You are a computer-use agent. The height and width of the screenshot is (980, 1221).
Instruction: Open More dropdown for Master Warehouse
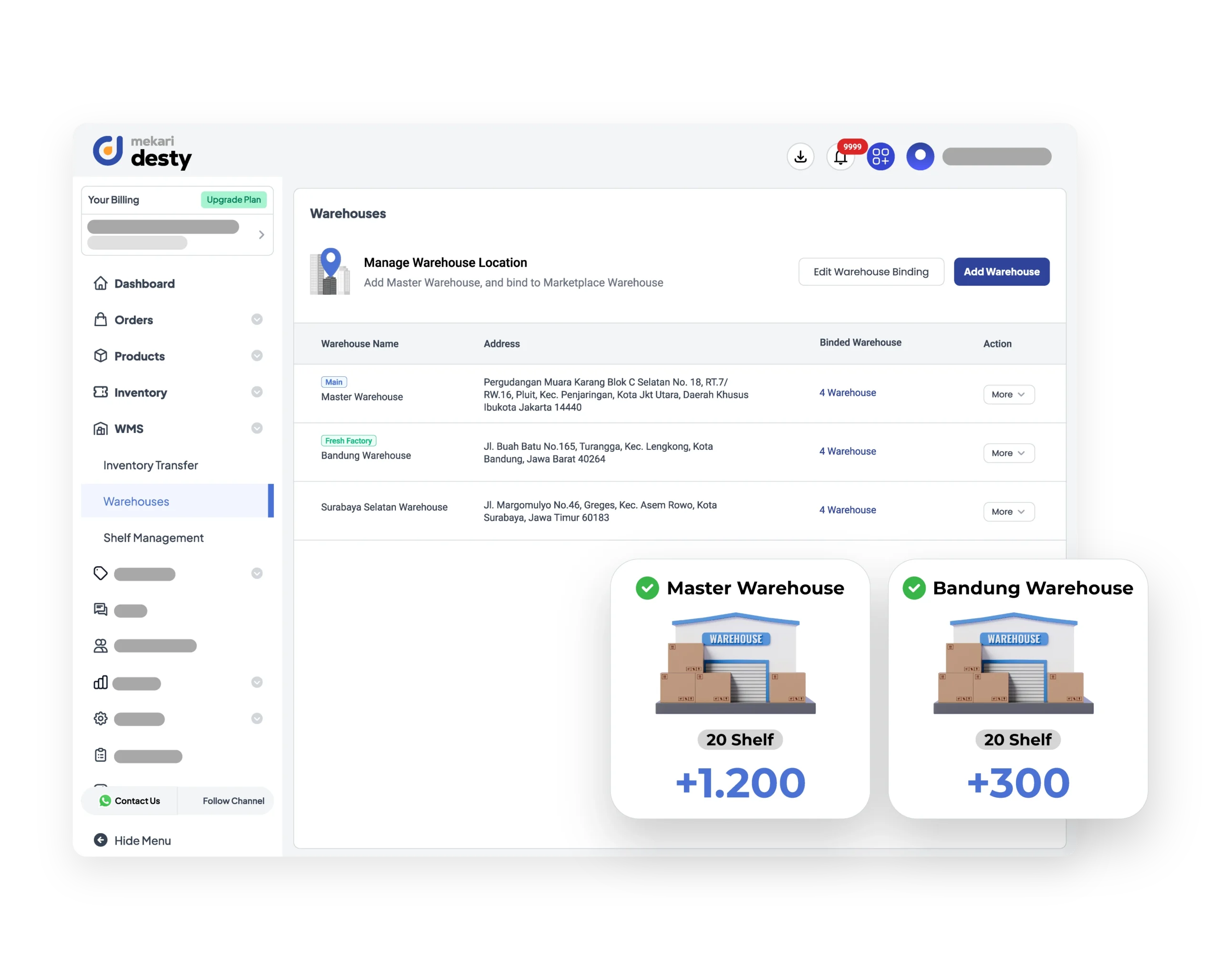click(1008, 394)
